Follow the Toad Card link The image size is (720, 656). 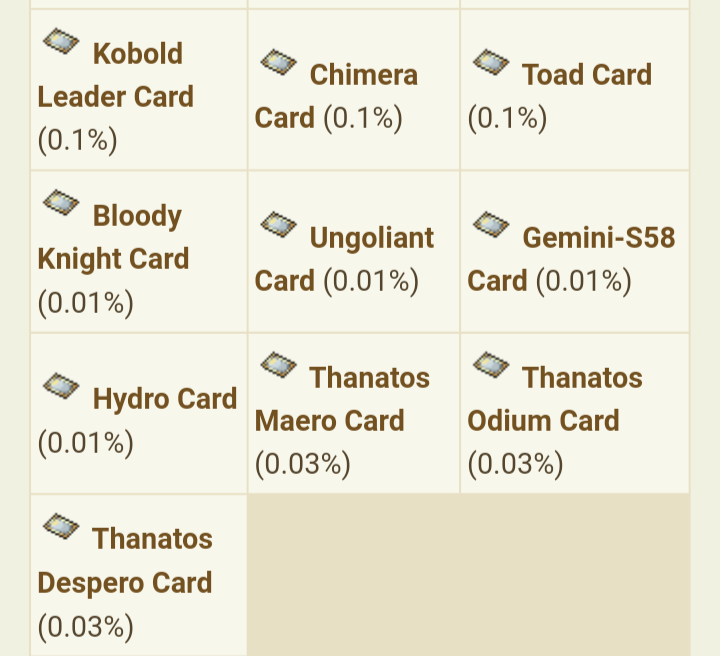pos(587,74)
